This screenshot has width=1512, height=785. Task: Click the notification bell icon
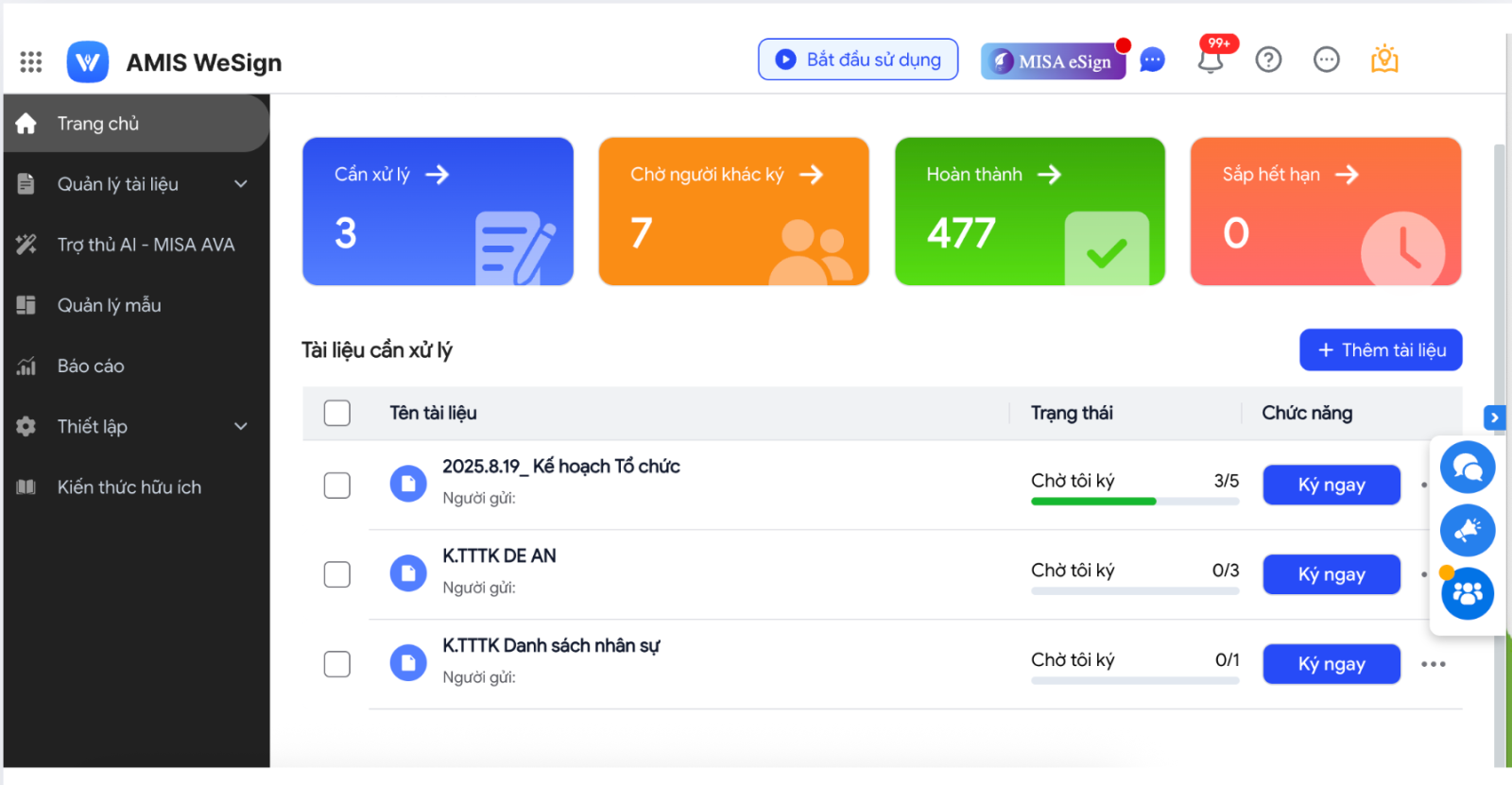(1211, 61)
